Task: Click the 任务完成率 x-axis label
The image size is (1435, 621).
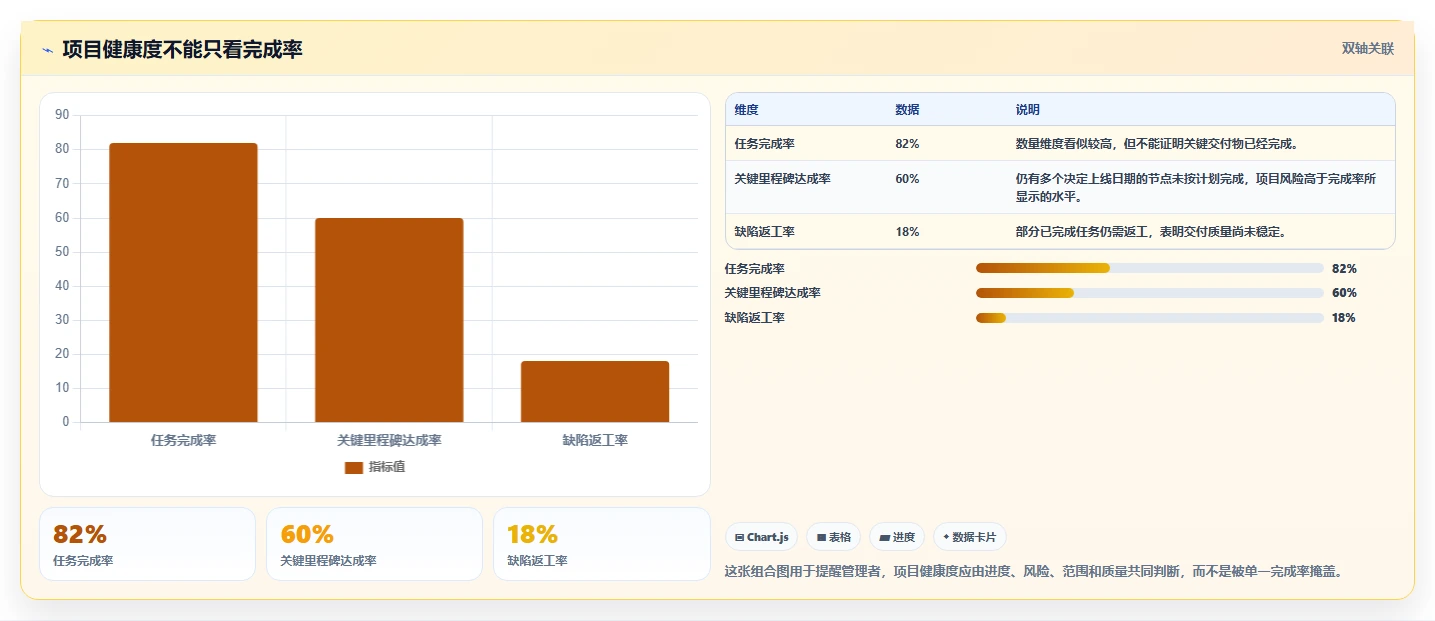Action: 183,440
